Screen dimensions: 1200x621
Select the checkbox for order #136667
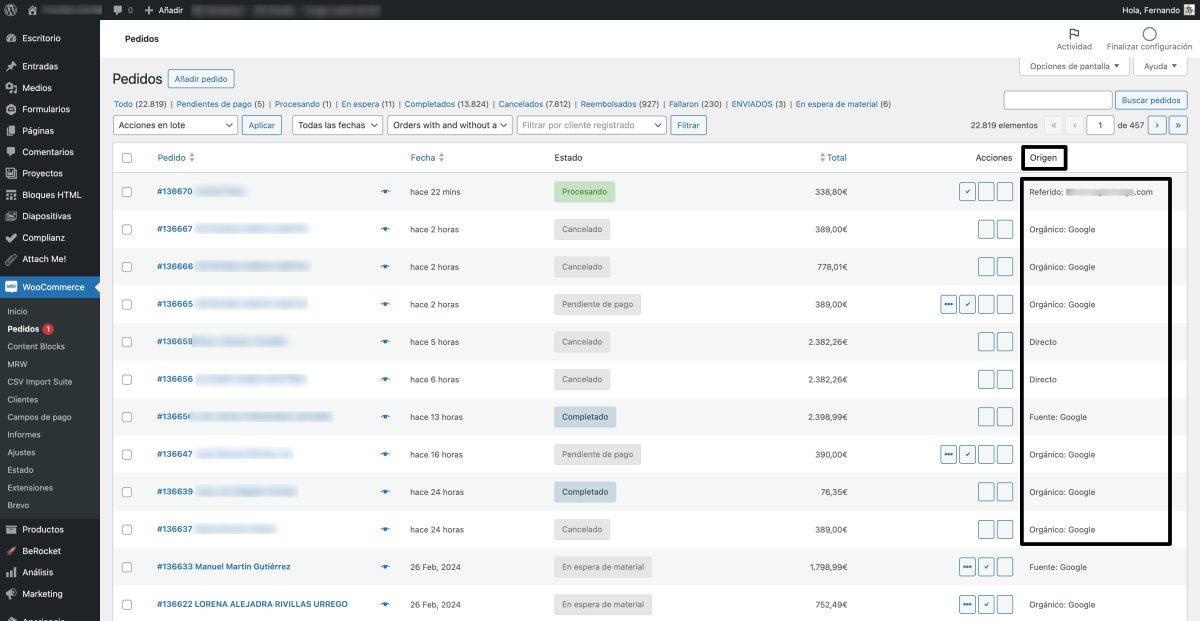pyautogui.click(x=127, y=228)
